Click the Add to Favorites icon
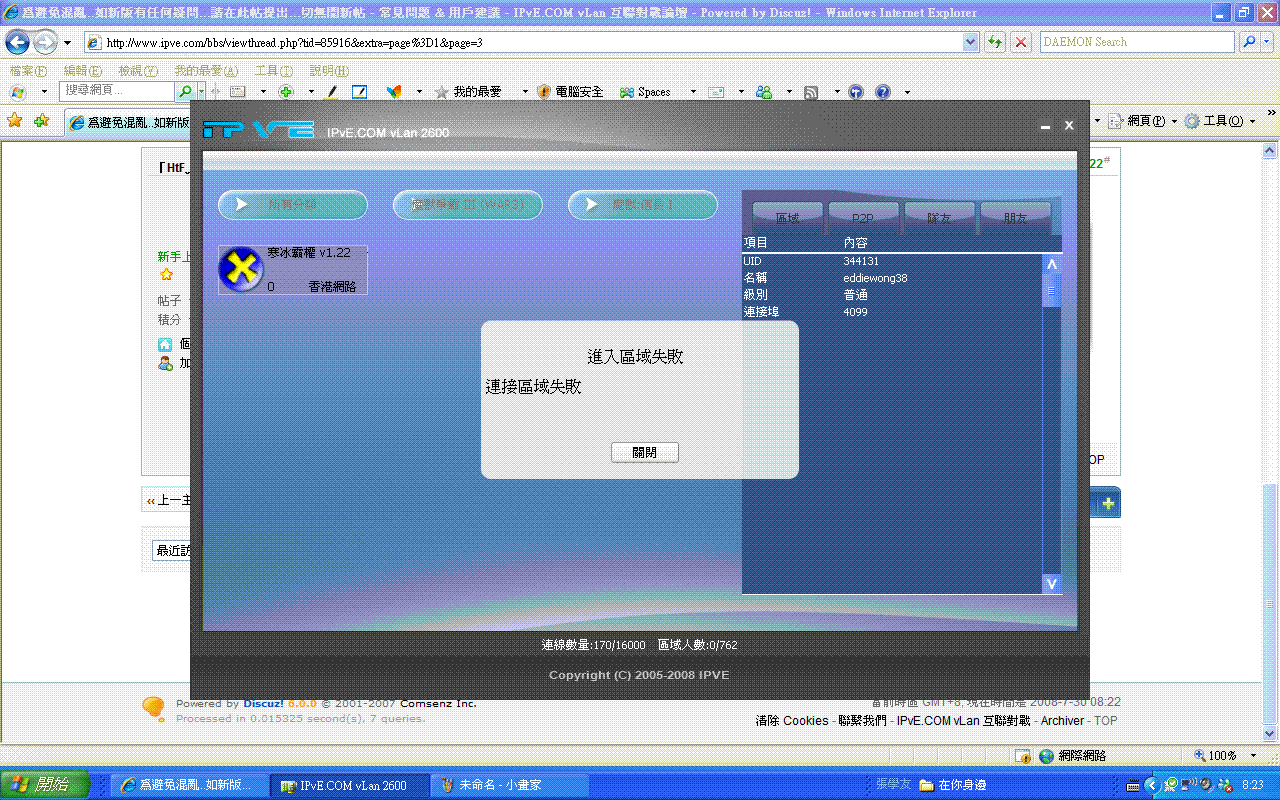Viewport: 1280px width, 800px height. (x=41, y=121)
